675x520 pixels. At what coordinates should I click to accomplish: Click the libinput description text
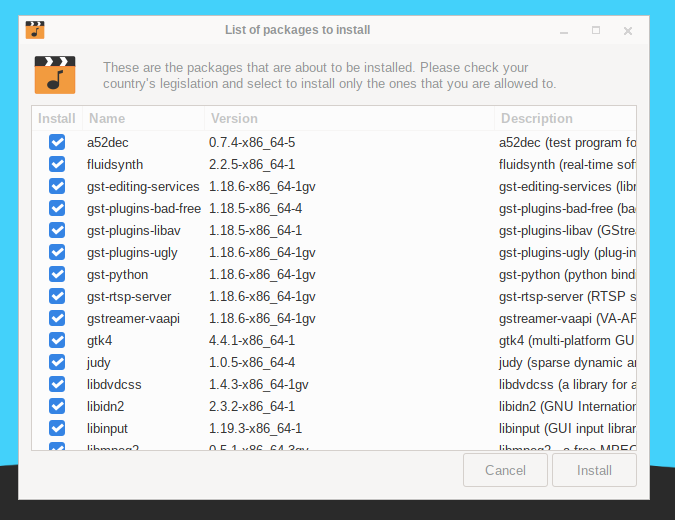tap(567, 429)
